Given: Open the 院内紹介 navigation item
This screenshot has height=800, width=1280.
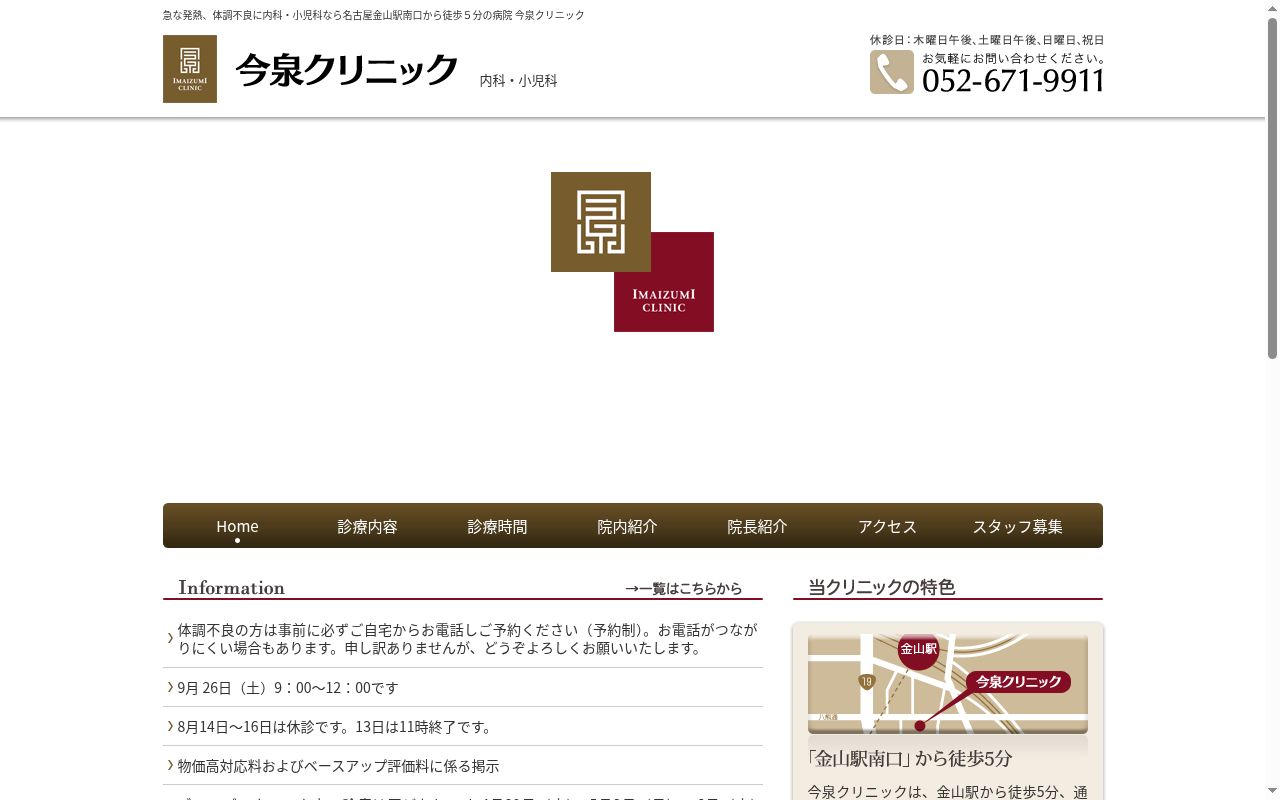Looking at the screenshot, I should tap(627, 526).
